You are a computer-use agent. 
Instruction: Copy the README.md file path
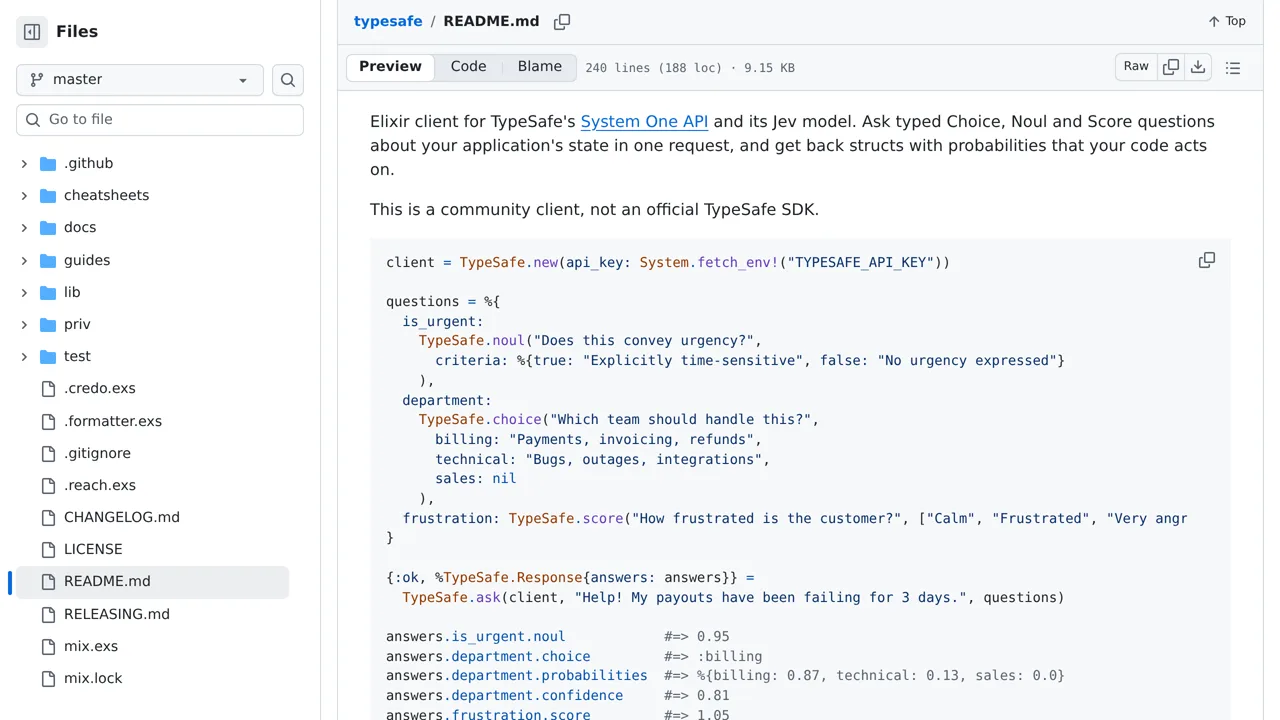(x=562, y=21)
